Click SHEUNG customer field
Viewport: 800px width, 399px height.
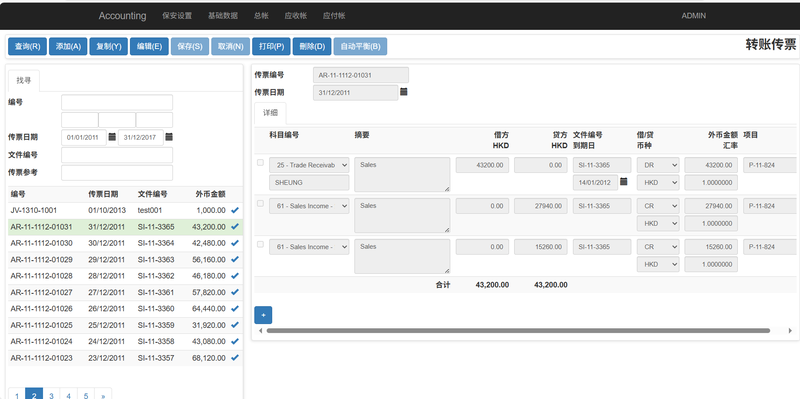[x=309, y=183]
